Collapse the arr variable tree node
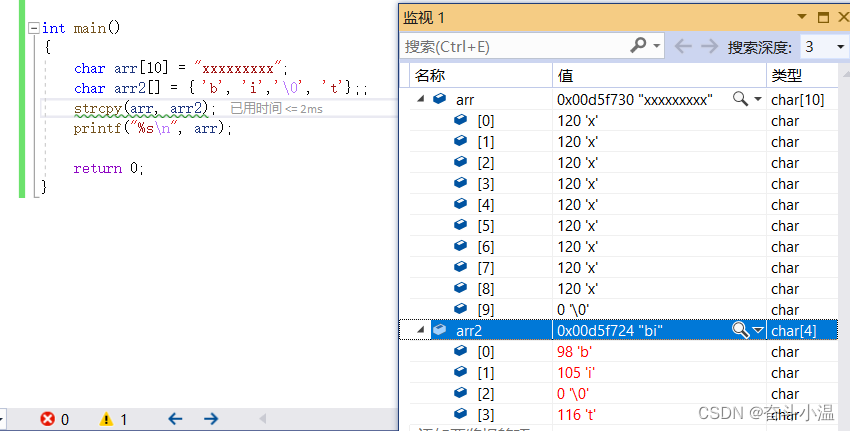850x431 pixels. (x=421, y=99)
